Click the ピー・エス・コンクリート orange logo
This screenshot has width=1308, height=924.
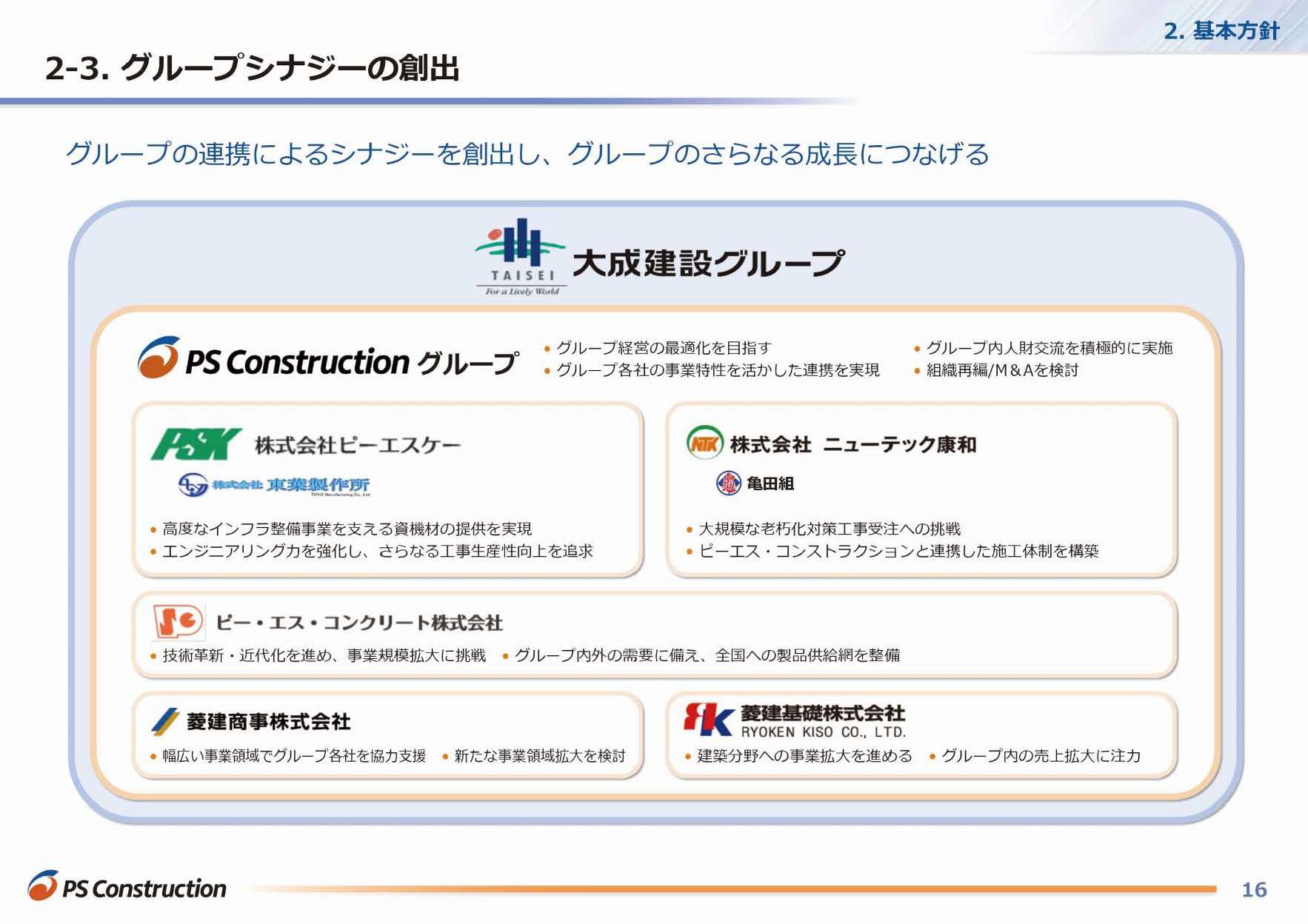[x=178, y=622]
